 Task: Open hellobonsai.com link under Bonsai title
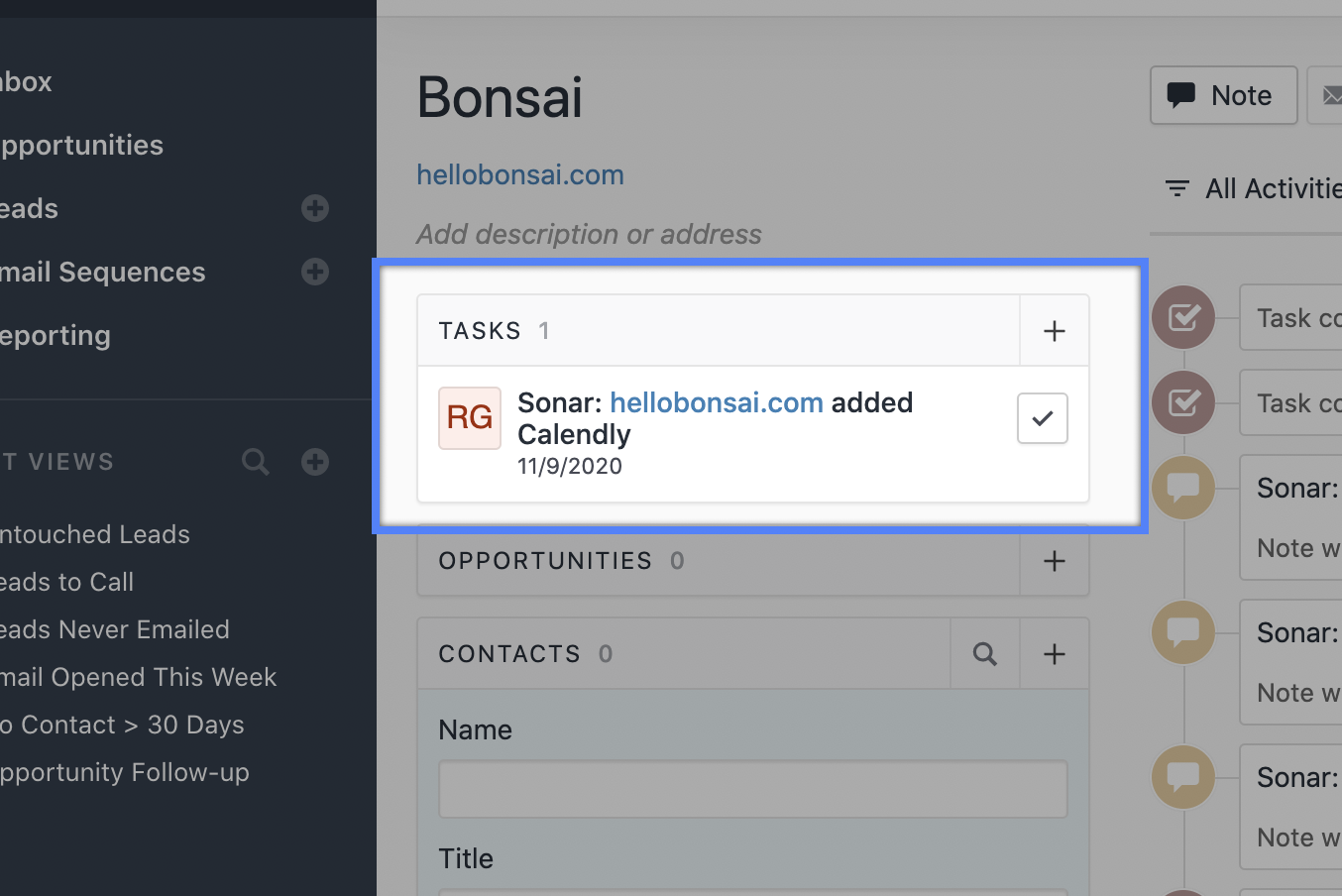click(520, 175)
